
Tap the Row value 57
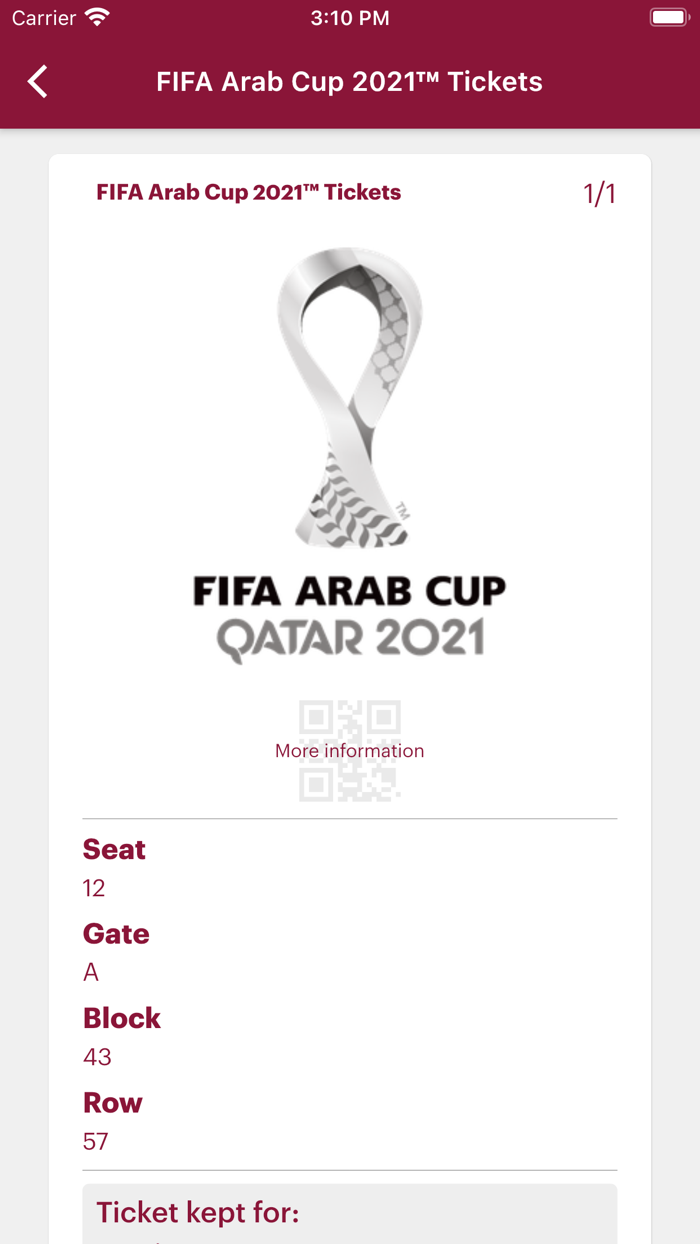95,1141
